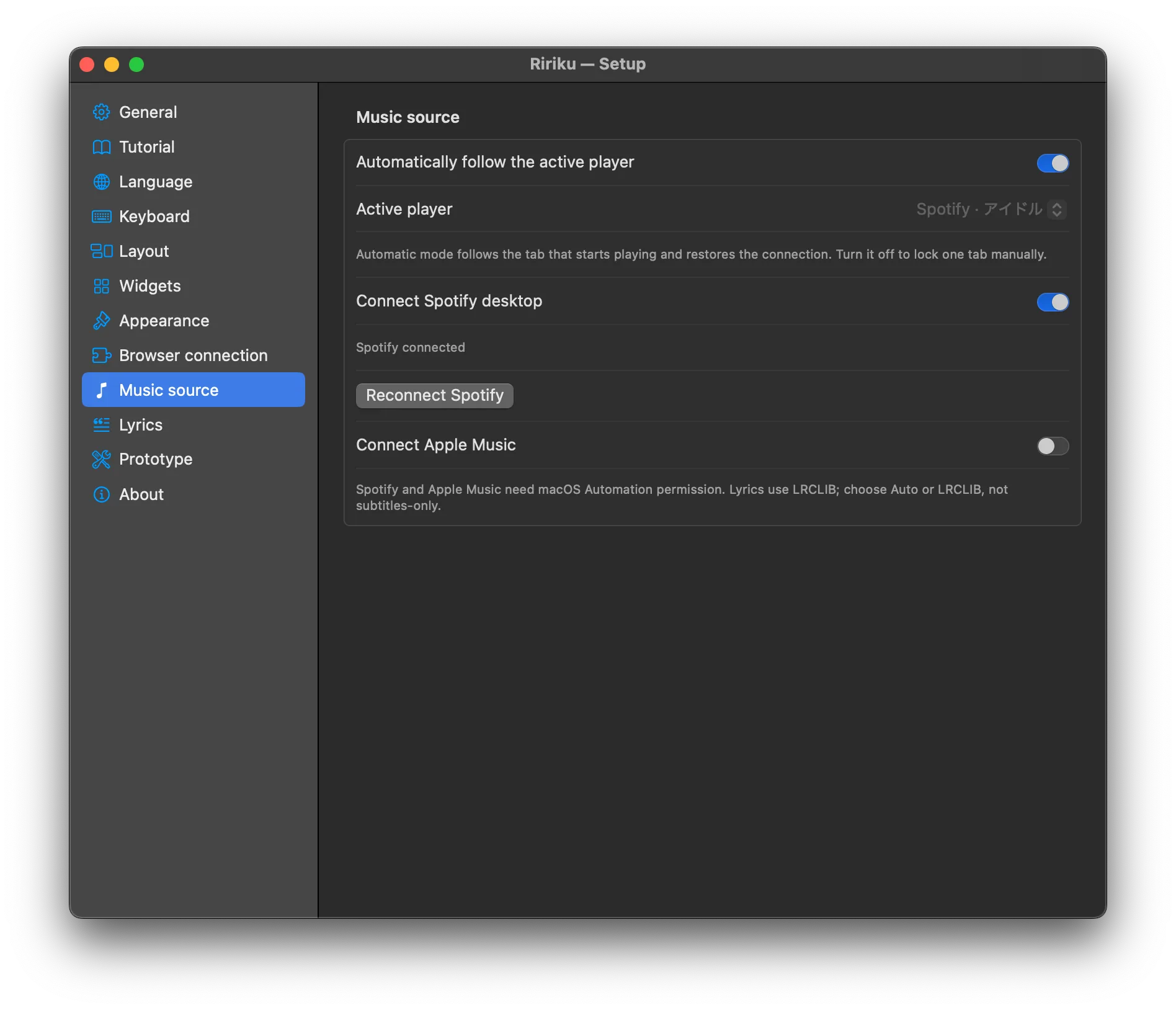
Task: Click the Reconnect Spotify button
Action: [x=435, y=395]
